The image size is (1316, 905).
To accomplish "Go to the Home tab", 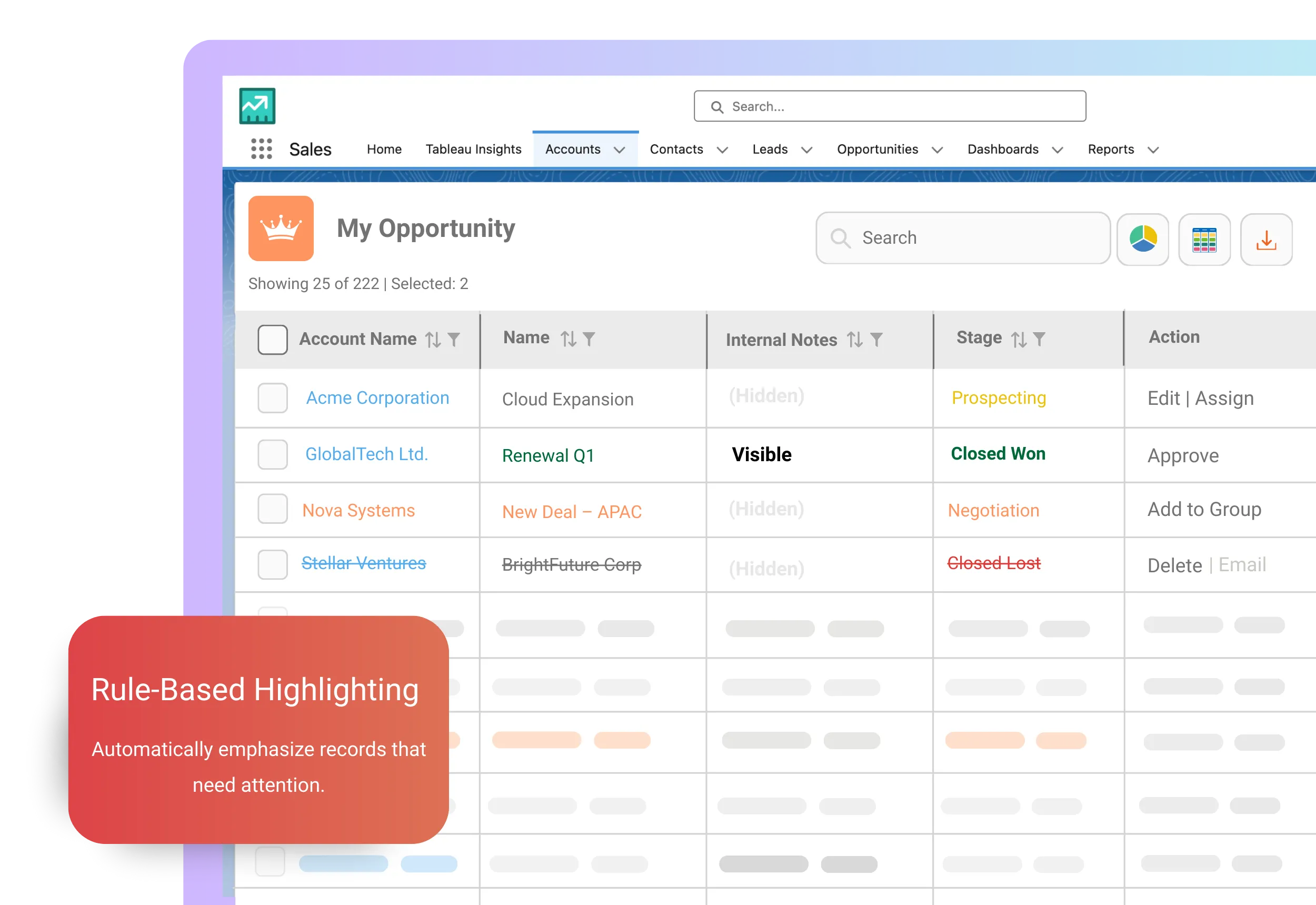I will point(384,149).
